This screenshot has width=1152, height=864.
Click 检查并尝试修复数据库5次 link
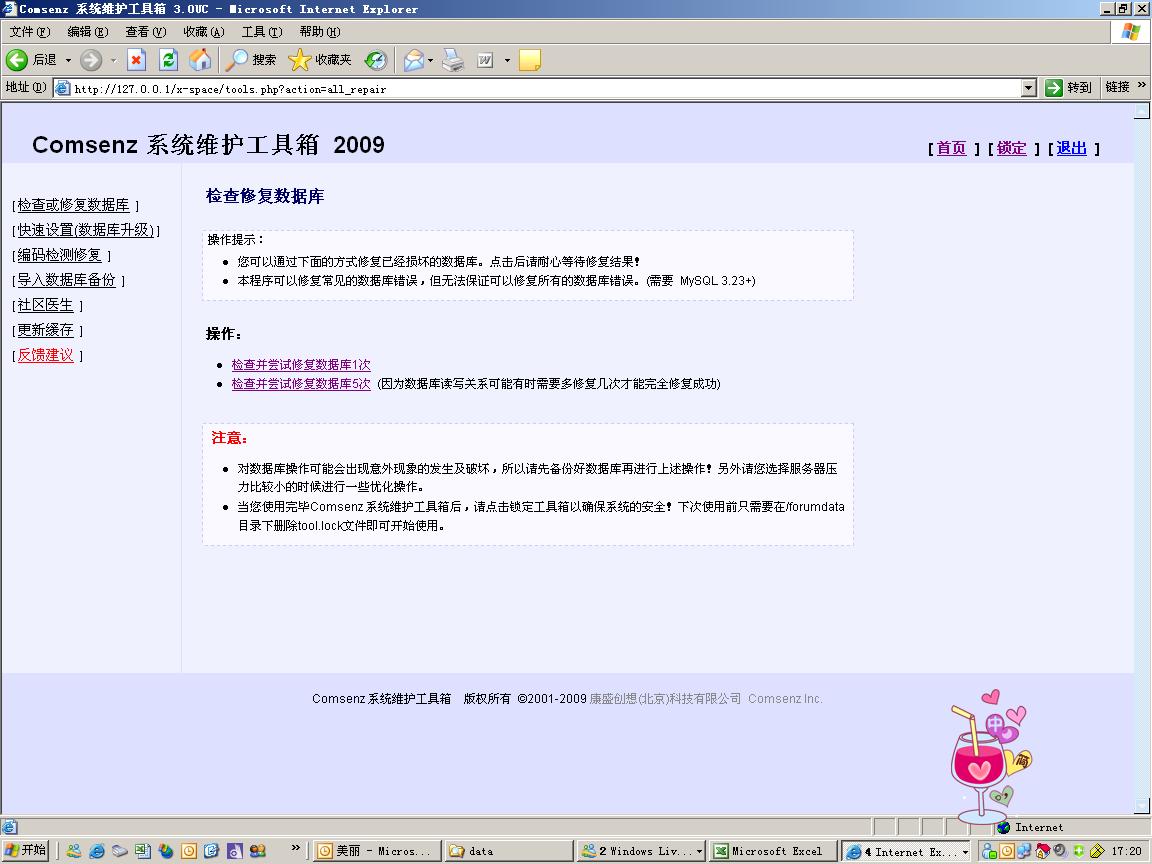click(301, 384)
